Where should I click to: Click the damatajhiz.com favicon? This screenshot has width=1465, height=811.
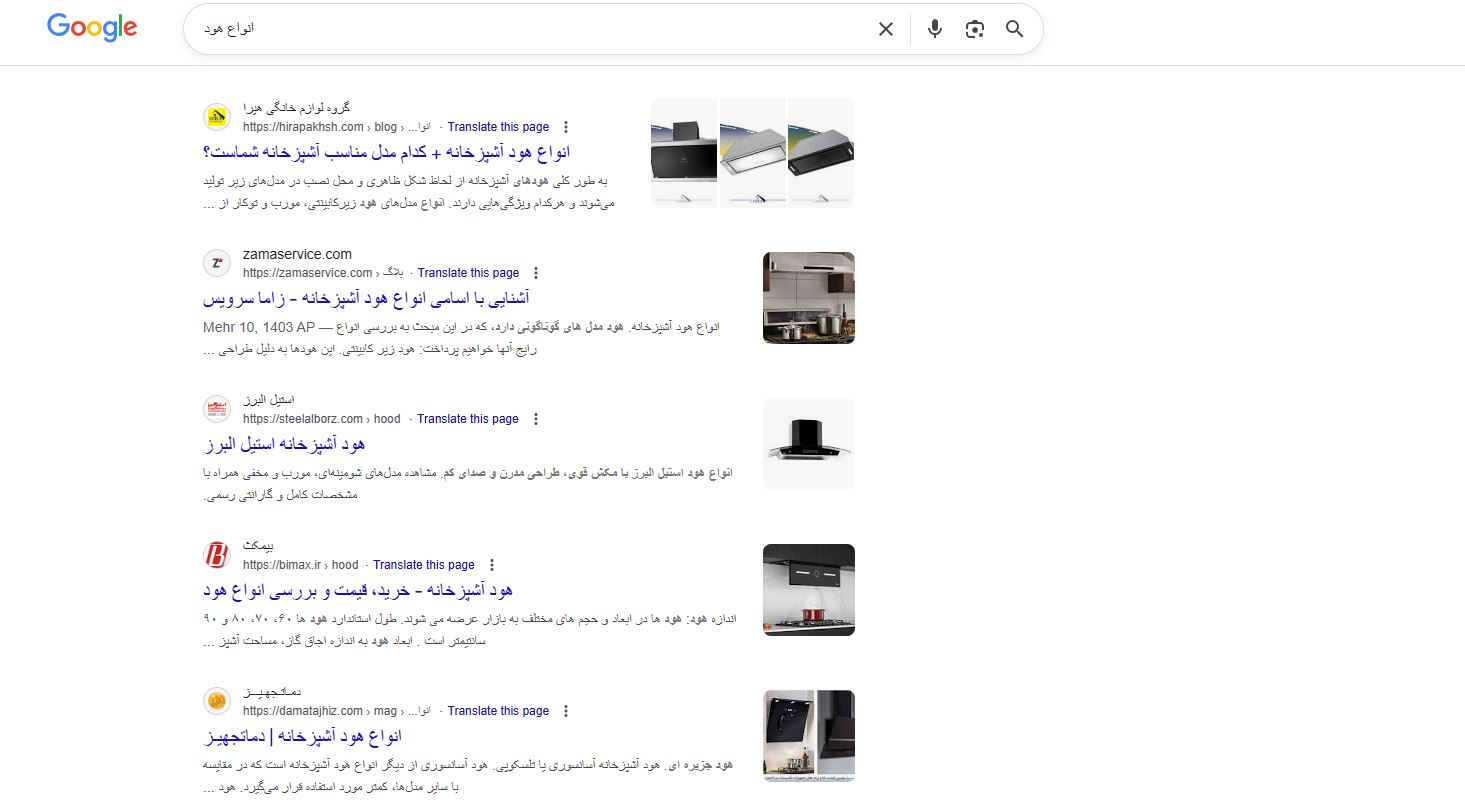tap(217, 701)
